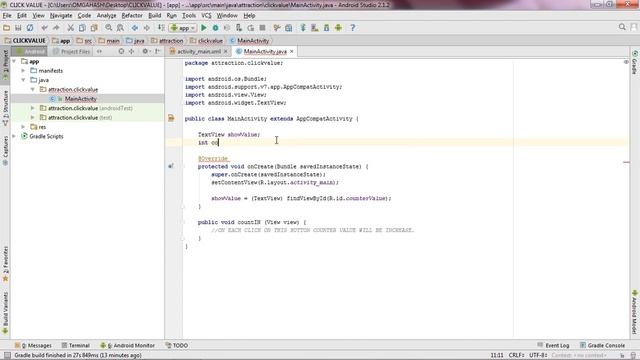Close the MainActivity.java tab
Viewport: 640px width, 360px height.
291,51
